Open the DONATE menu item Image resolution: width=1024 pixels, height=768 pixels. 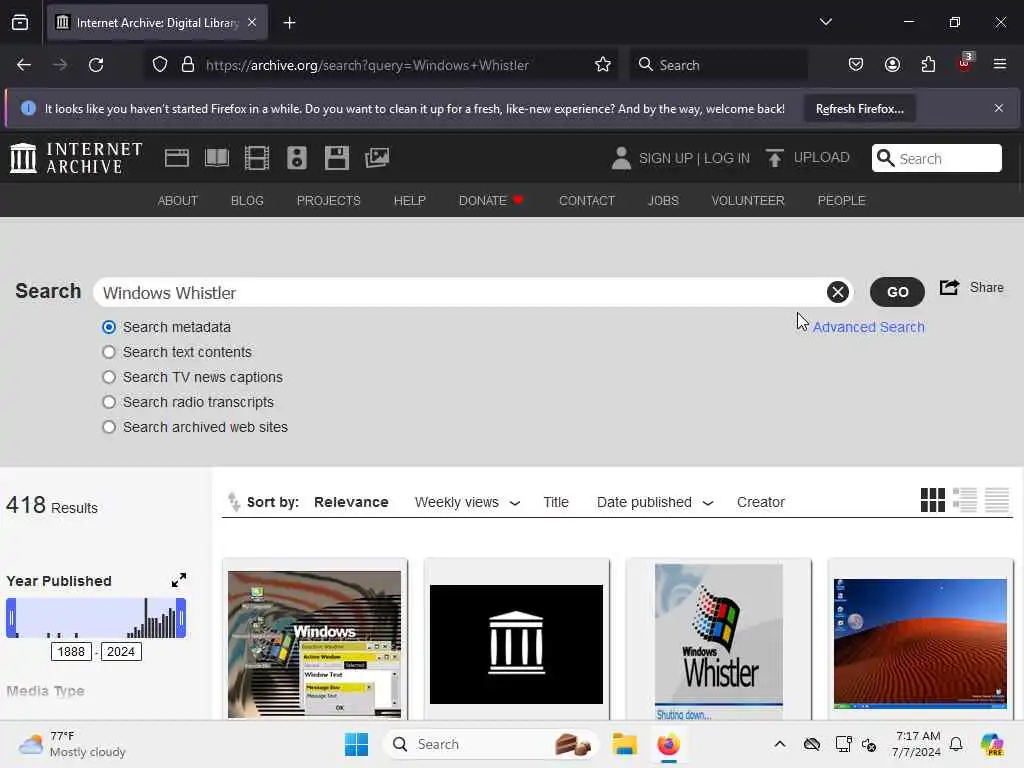[x=491, y=200]
